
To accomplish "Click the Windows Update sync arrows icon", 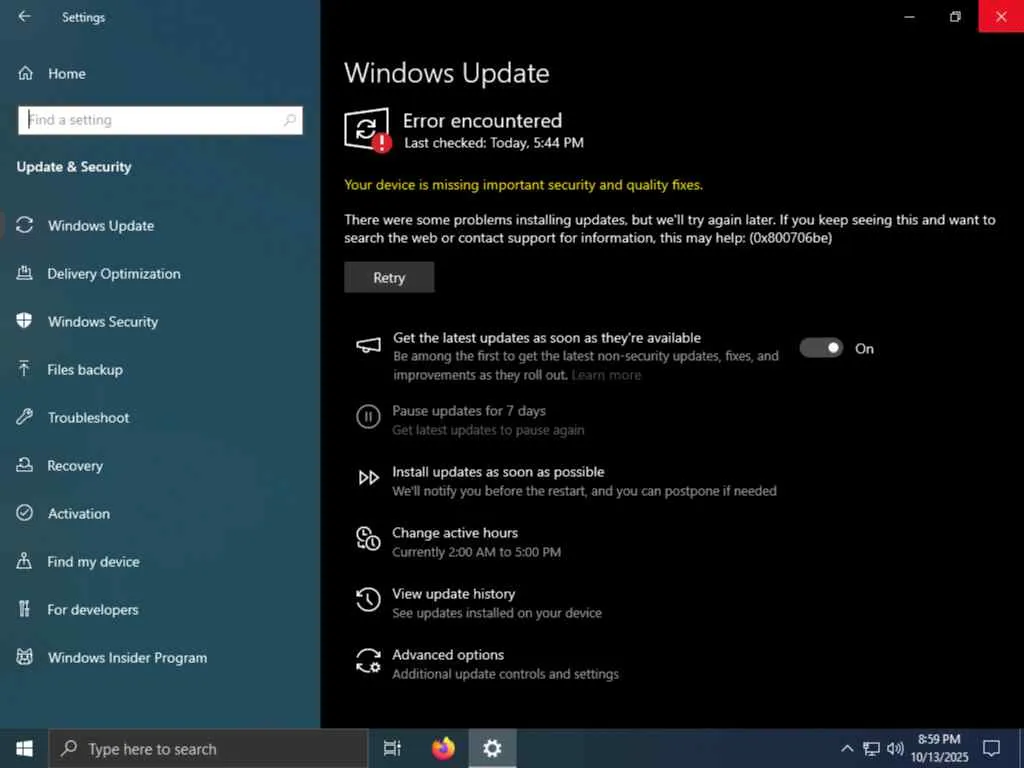I will [25, 225].
